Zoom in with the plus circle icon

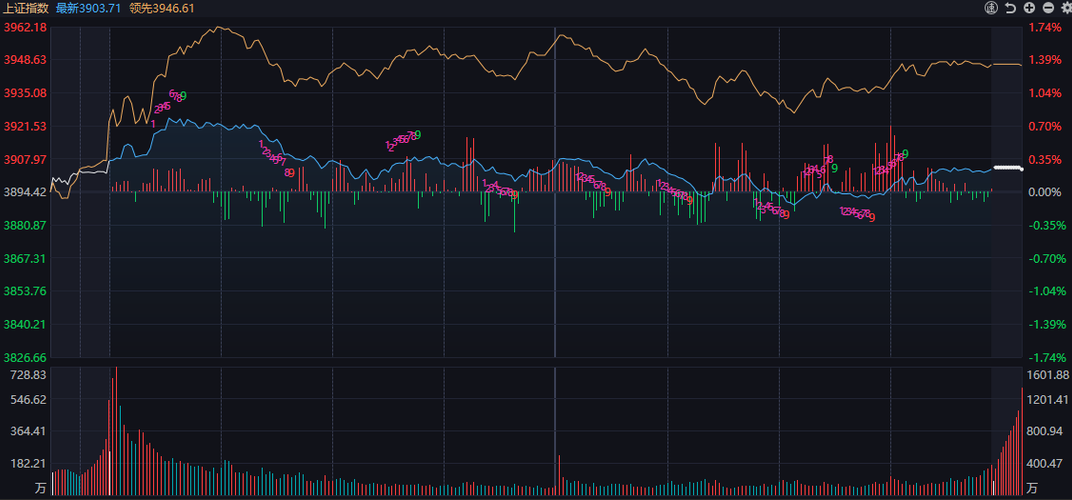[1030, 8]
